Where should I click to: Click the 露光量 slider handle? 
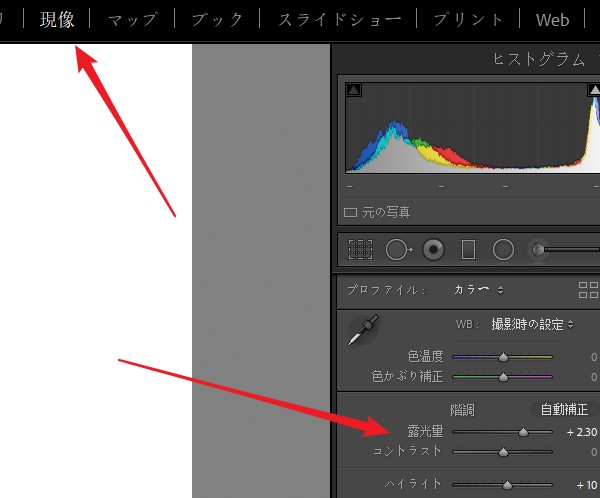pyautogui.click(x=523, y=432)
